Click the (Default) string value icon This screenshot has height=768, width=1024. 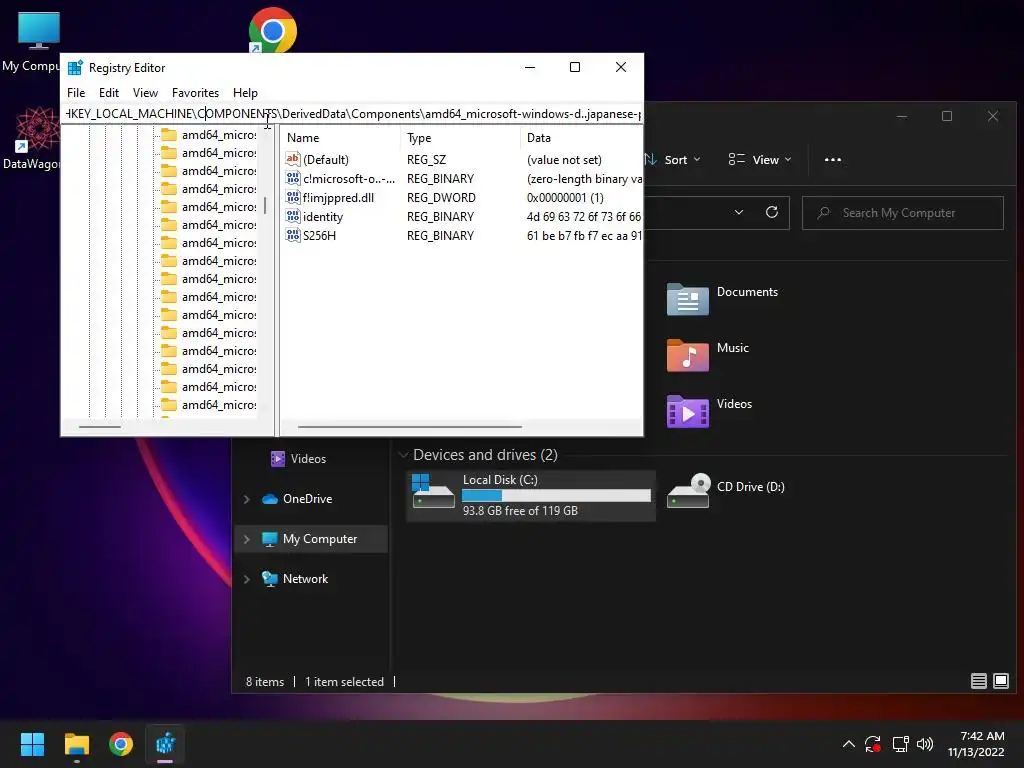coord(293,159)
